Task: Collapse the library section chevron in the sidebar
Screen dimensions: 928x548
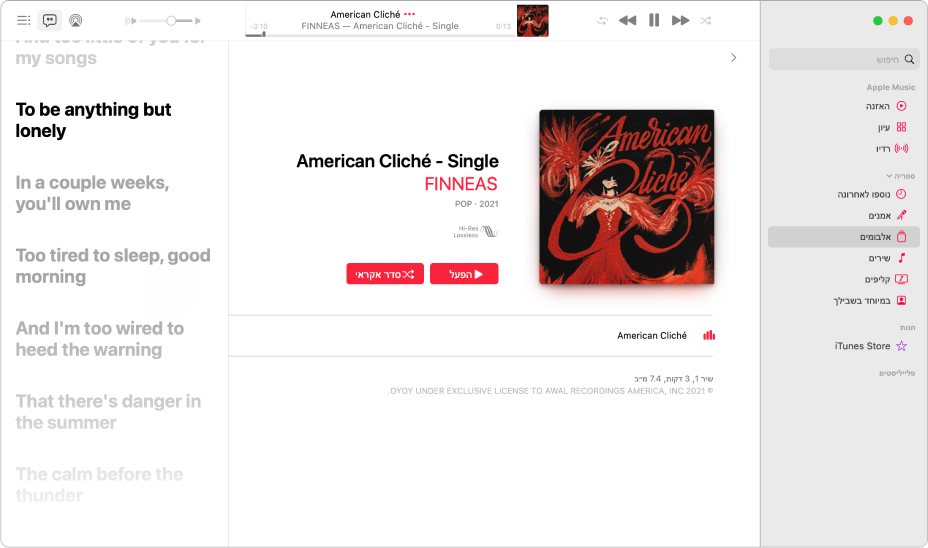Action: tap(889, 176)
